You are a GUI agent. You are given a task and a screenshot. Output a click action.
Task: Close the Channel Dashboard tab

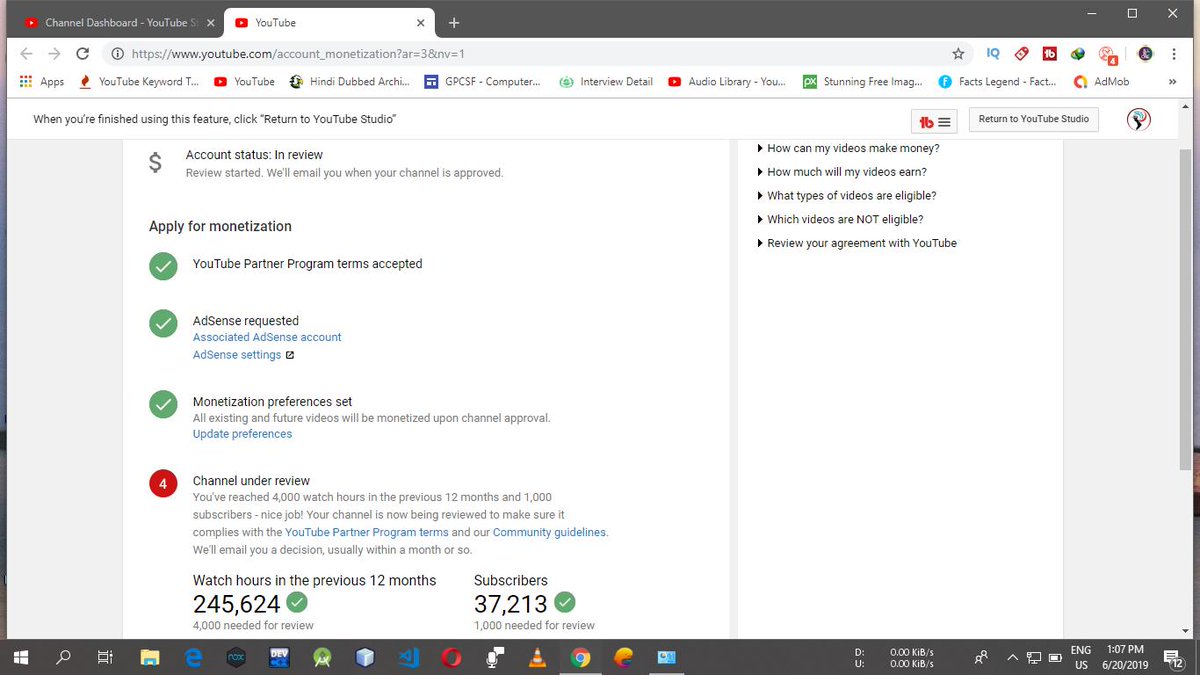point(210,22)
